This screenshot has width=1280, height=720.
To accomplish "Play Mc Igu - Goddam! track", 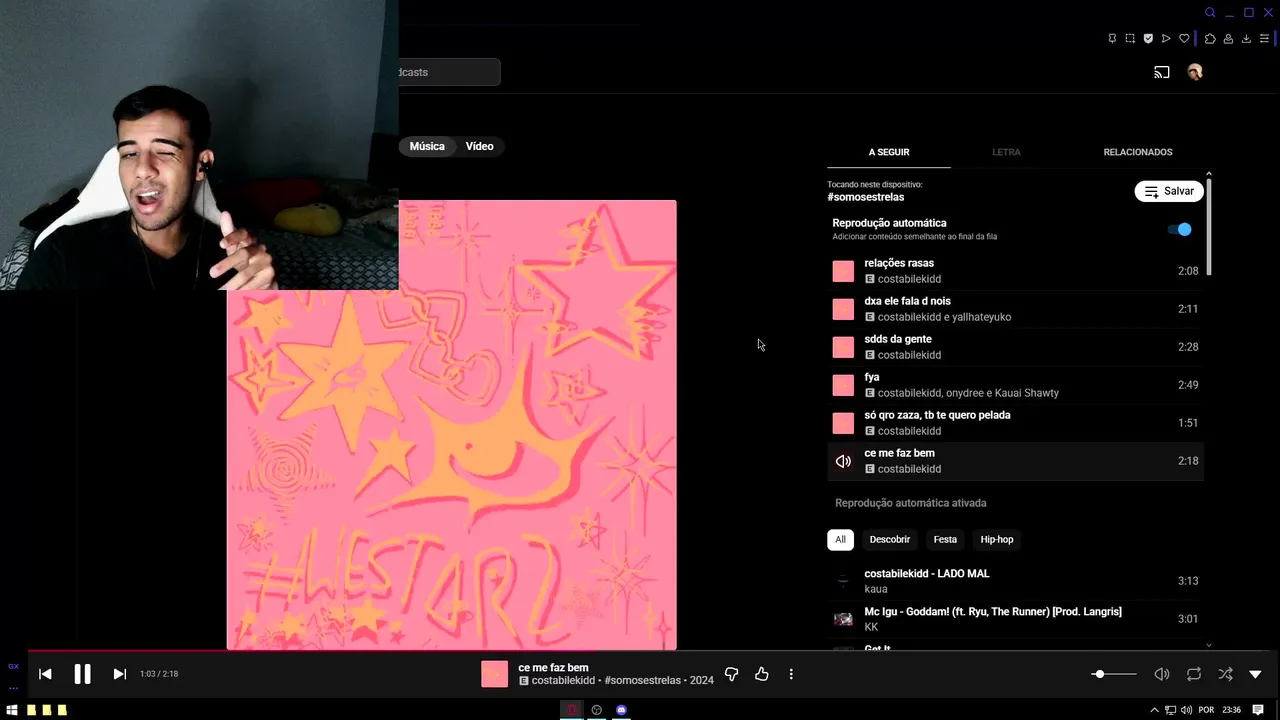I will click(1015, 619).
